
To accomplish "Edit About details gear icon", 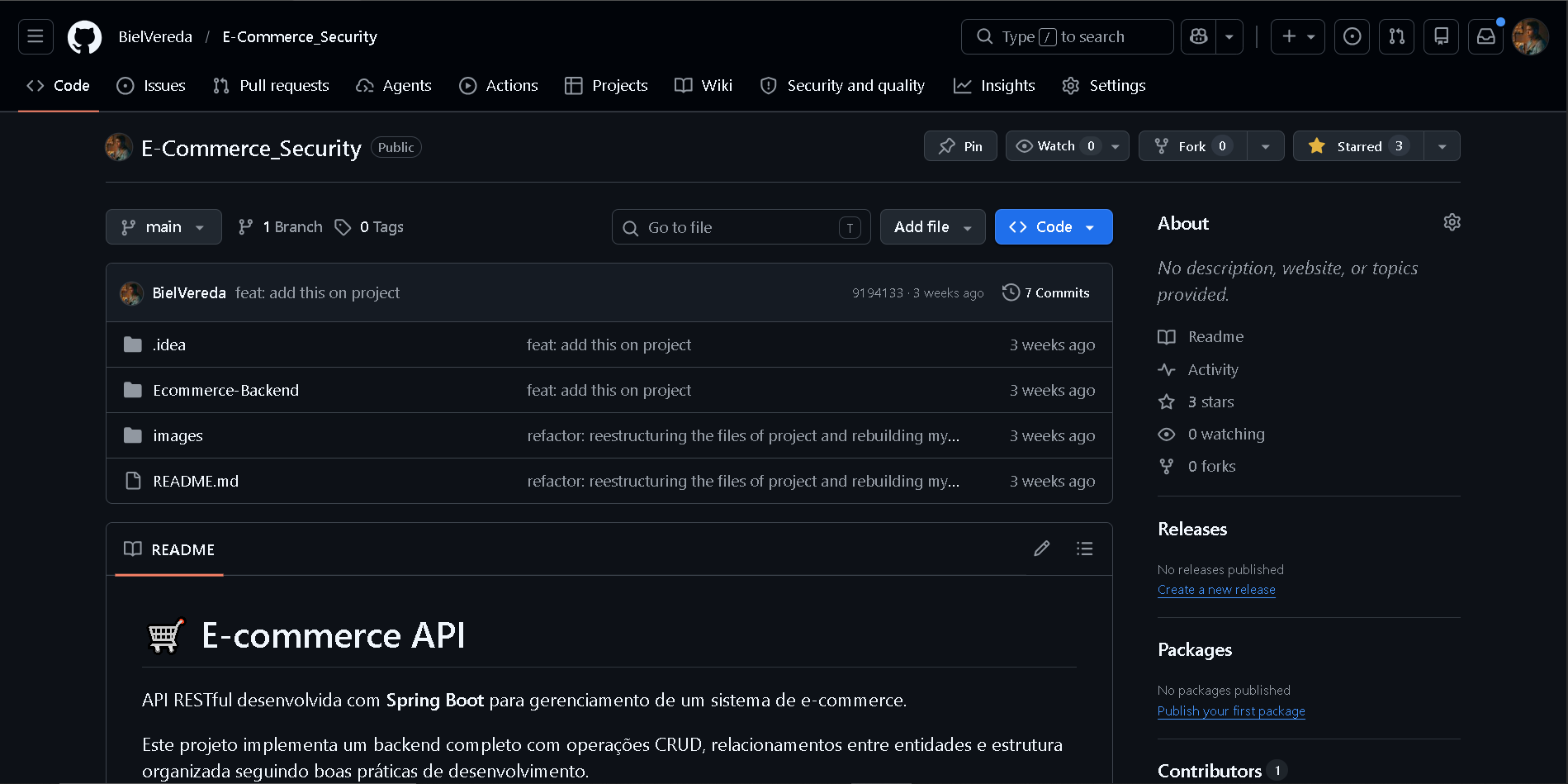I will coord(1452,222).
